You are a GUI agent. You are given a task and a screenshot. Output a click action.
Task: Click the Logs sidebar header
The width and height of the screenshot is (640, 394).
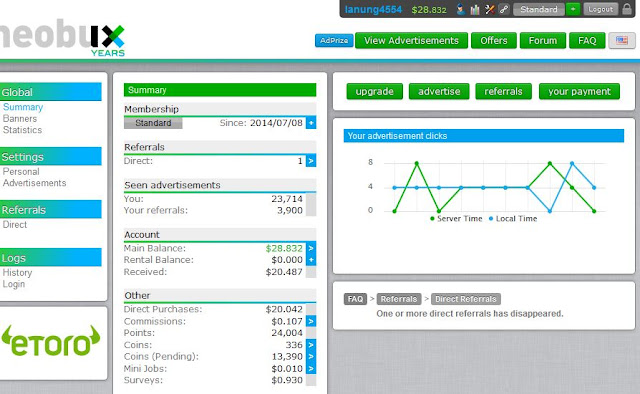click(x=51, y=258)
